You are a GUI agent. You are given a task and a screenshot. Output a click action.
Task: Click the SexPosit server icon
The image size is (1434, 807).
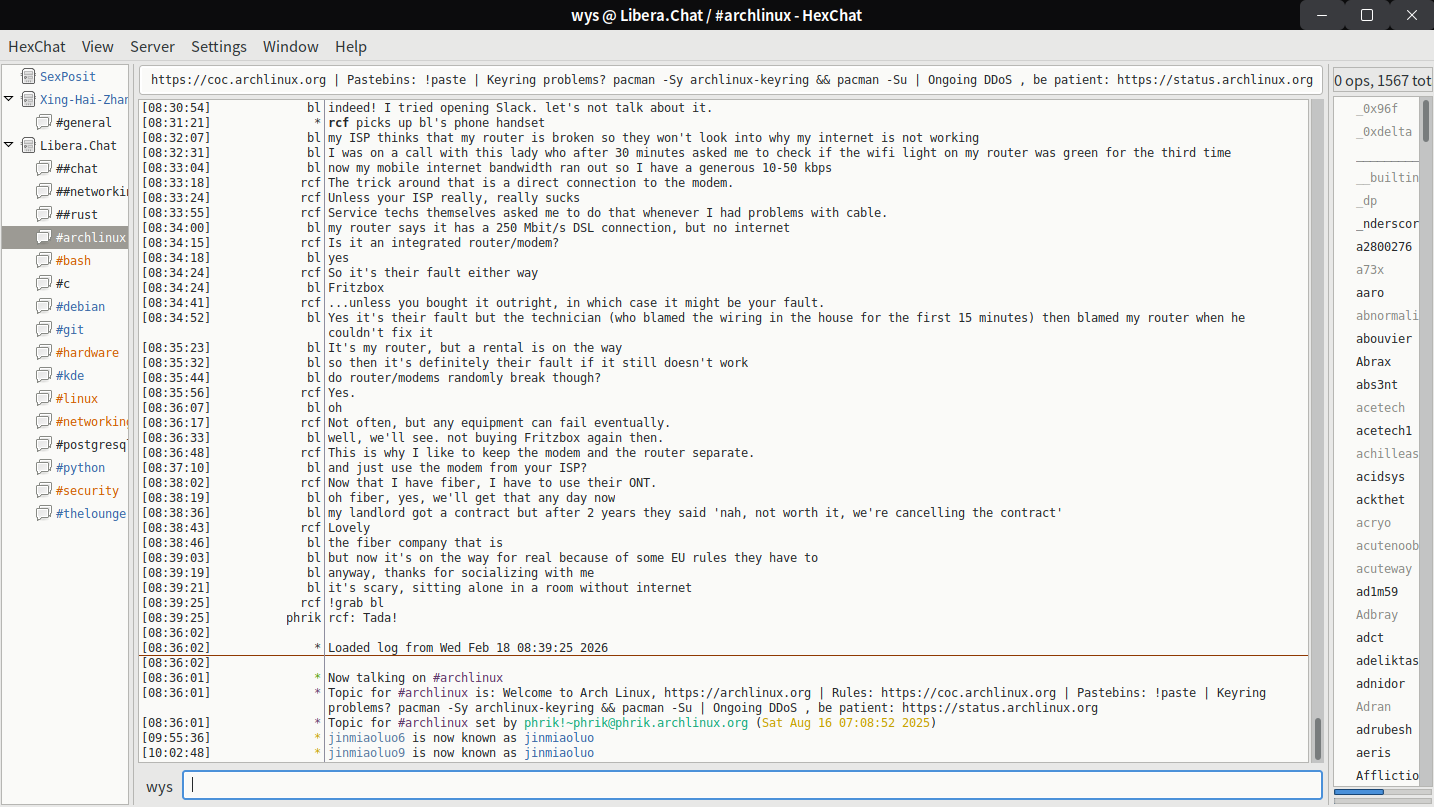pyautogui.click(x=27, y=76)
